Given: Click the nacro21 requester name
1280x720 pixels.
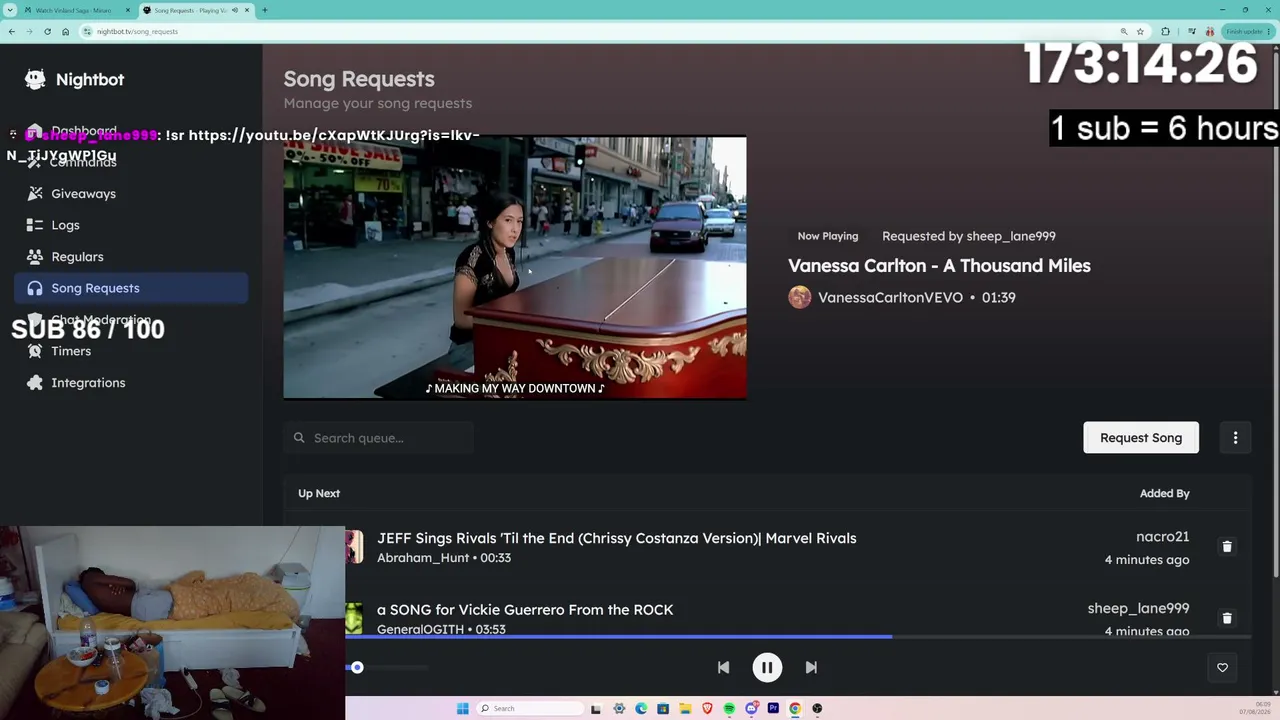Looking at the screenshot, I should coord(1162,537).
